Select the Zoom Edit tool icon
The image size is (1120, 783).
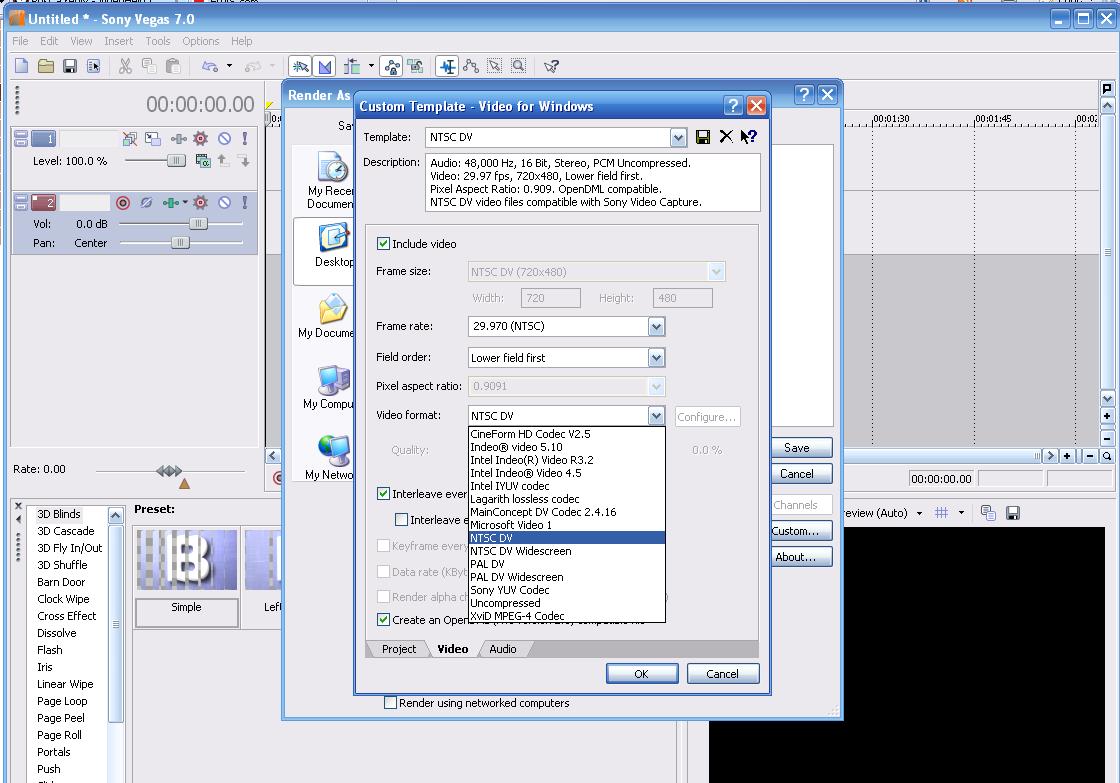519,66
